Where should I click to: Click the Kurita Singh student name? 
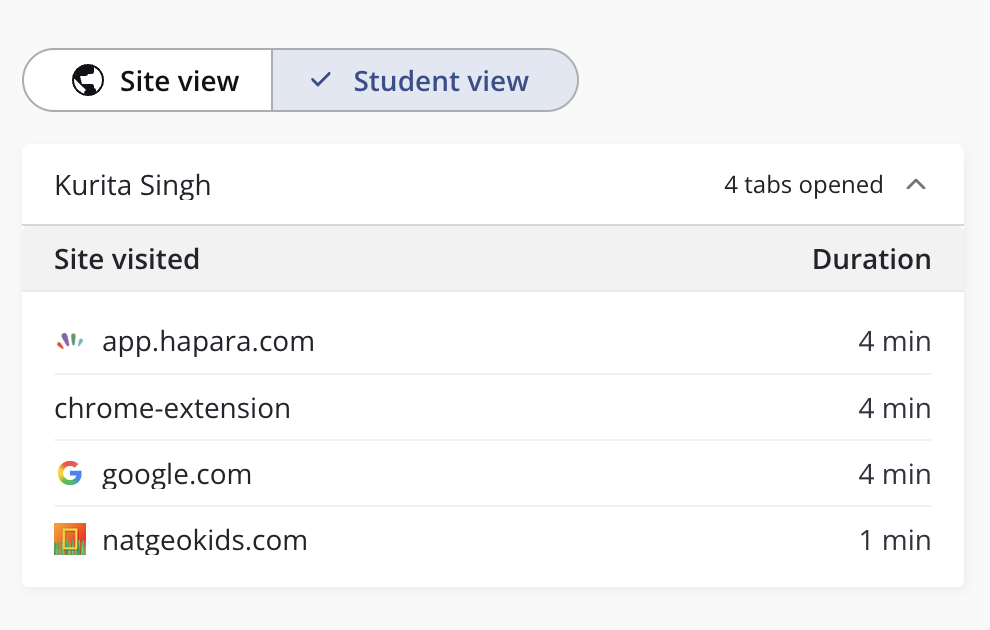coord(132,185)
